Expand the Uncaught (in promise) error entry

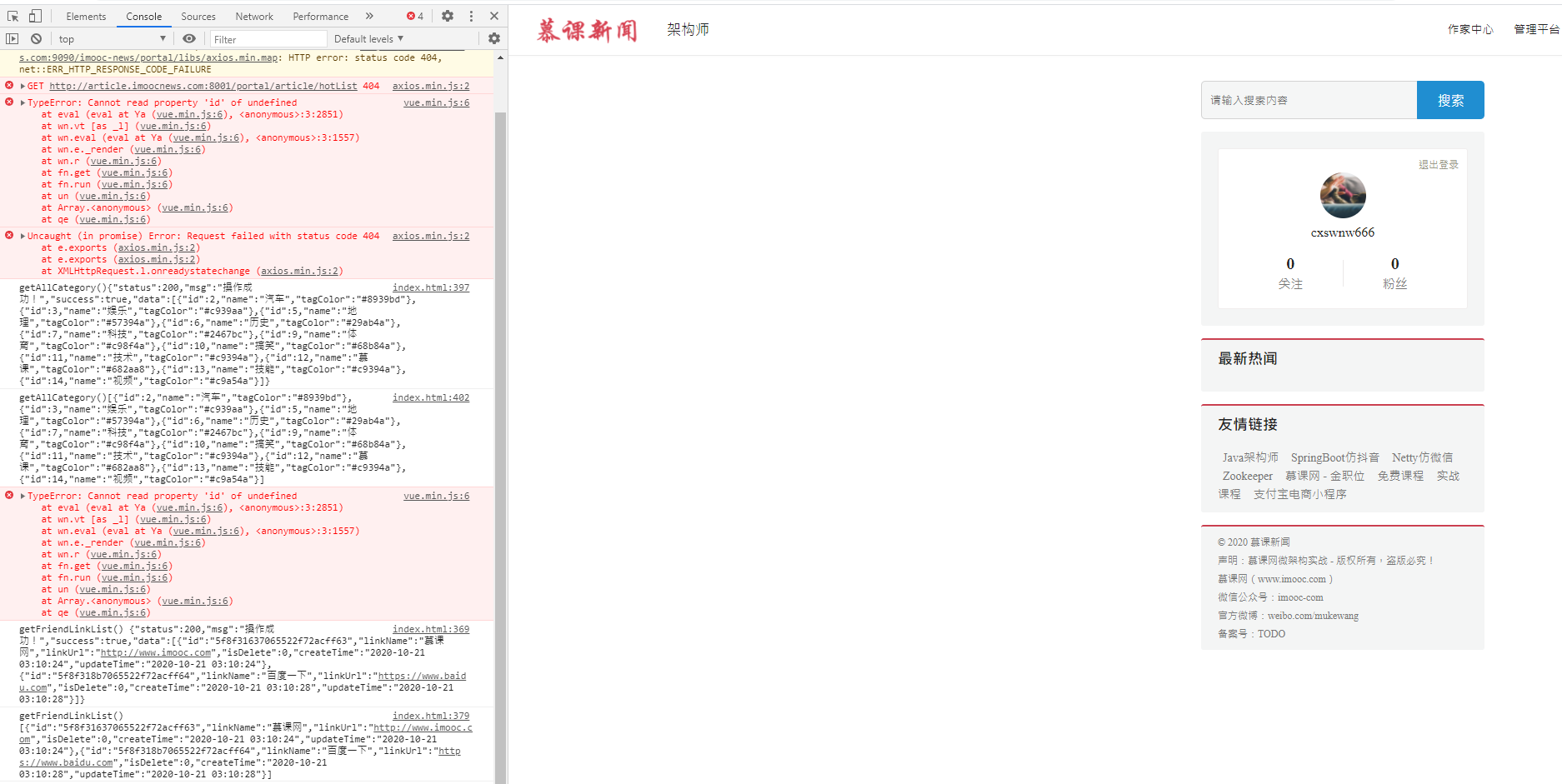click(23, 236)
